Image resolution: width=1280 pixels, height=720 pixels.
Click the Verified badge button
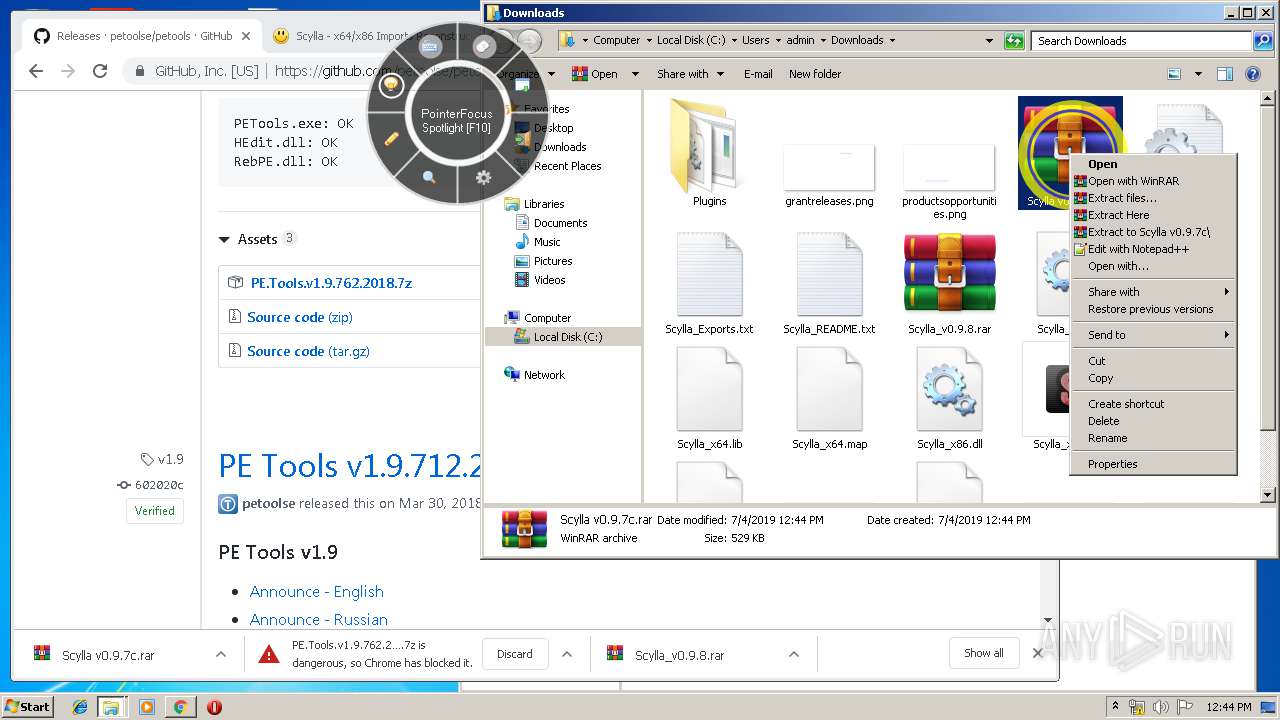coord(155,511)
